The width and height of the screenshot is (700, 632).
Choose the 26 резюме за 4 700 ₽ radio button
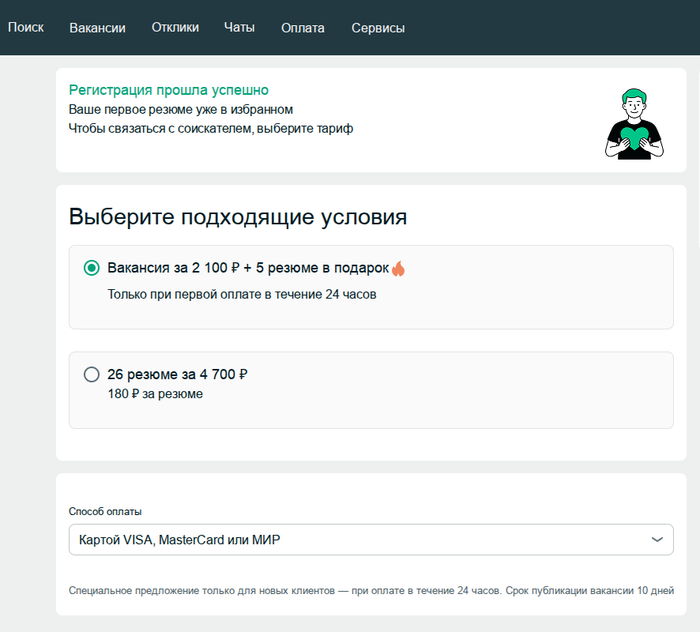click(x=92, y=375)
